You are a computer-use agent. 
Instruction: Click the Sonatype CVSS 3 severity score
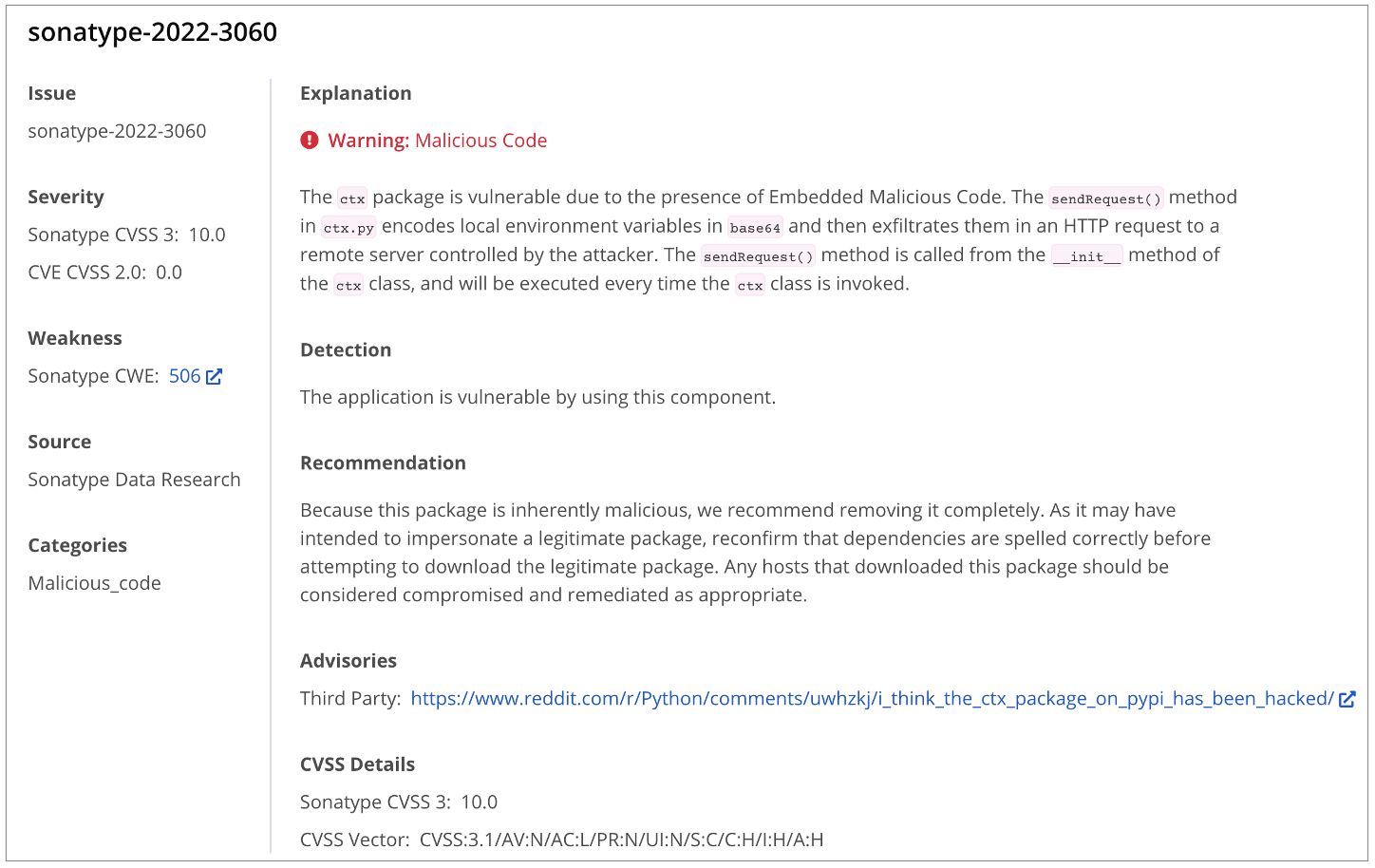(207, 235)
